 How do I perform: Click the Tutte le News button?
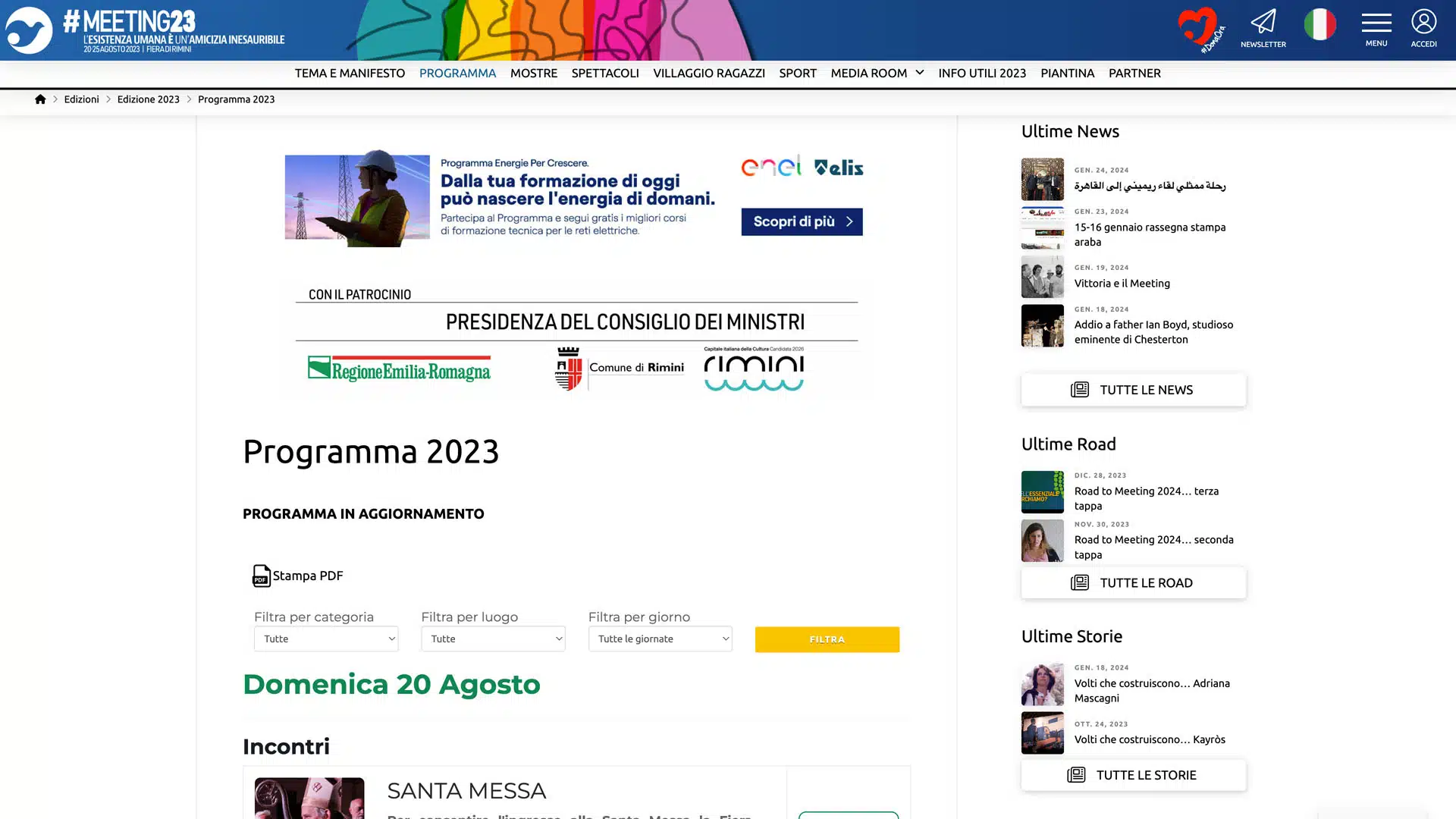[x=1133, y=390]
